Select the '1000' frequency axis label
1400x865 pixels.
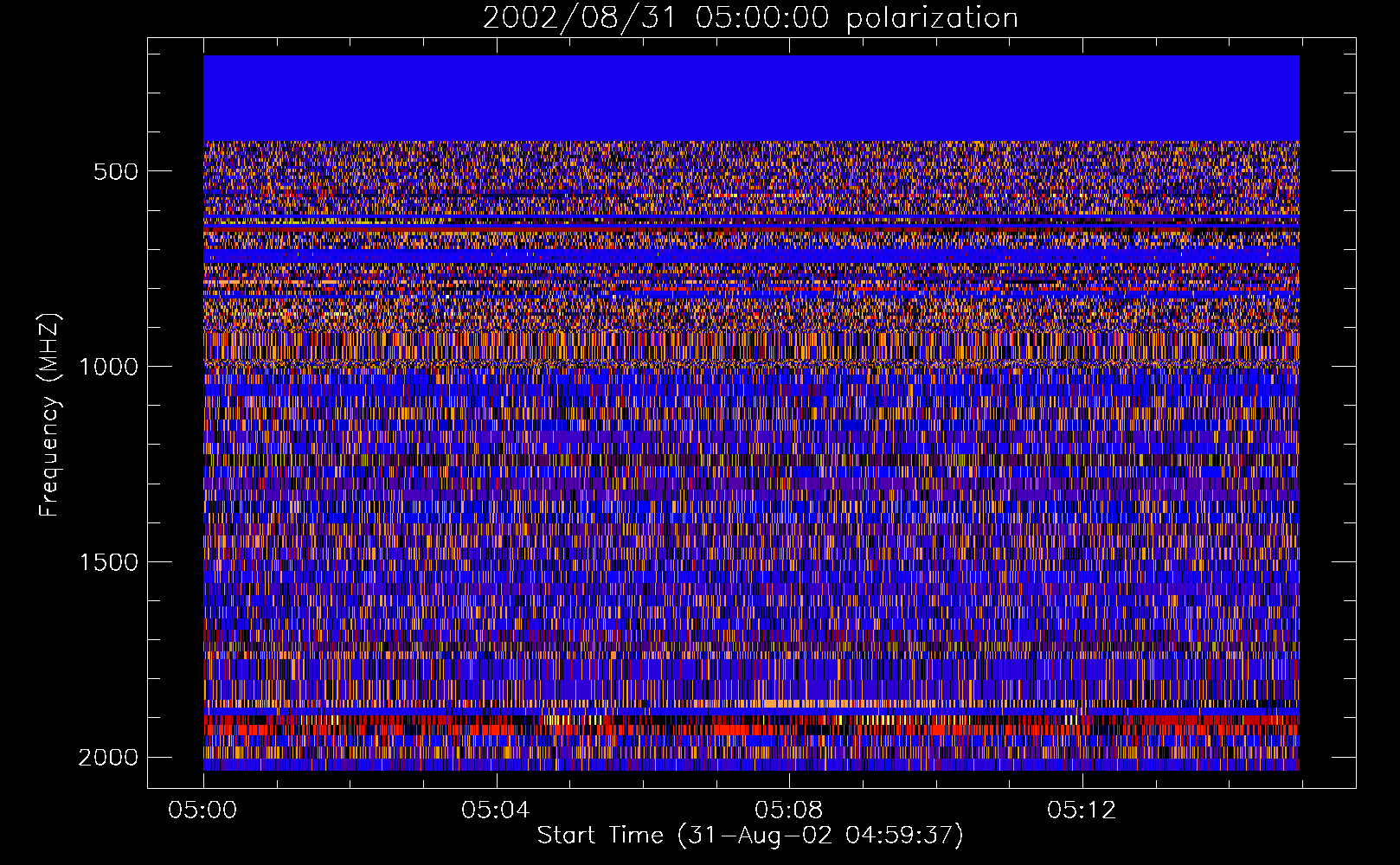(x=108, y=367)
